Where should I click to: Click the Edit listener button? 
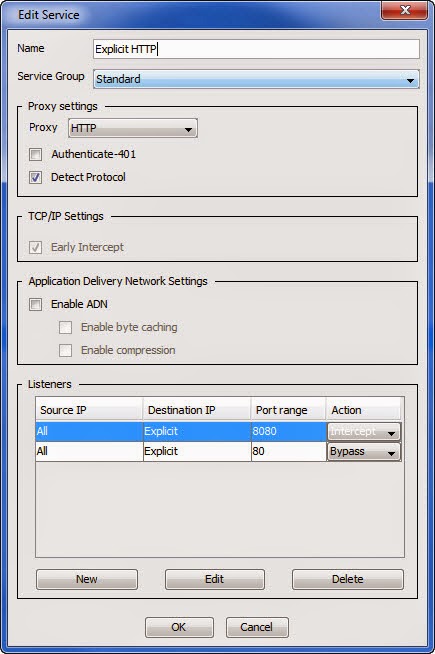(x=215, y=579)
